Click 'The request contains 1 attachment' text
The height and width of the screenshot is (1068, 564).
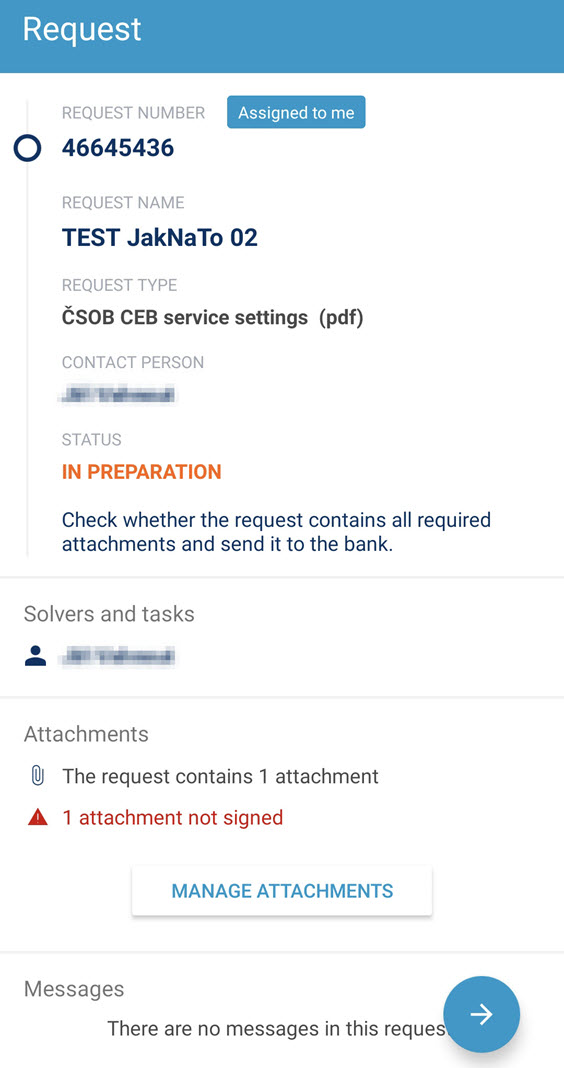pyautogui.click(x=220, y=776)
